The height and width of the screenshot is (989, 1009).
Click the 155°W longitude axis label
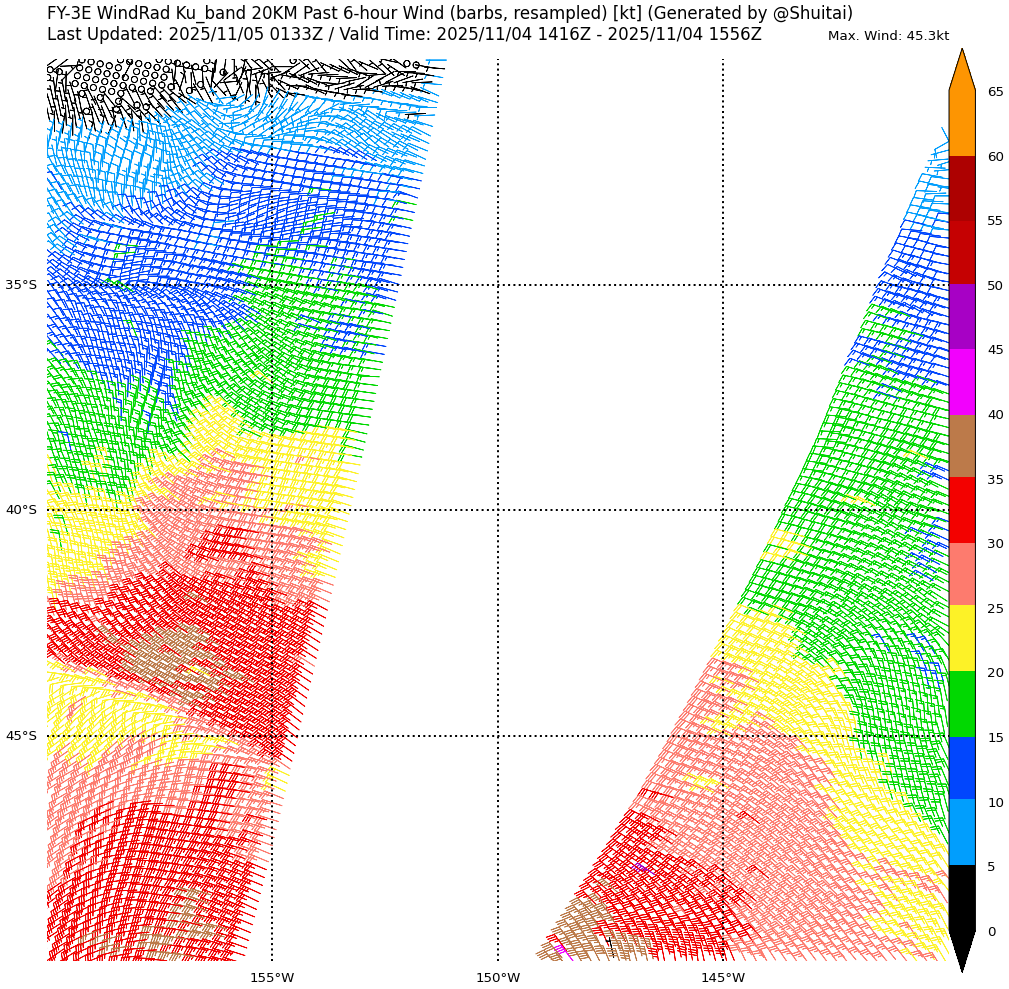(272, 977)
